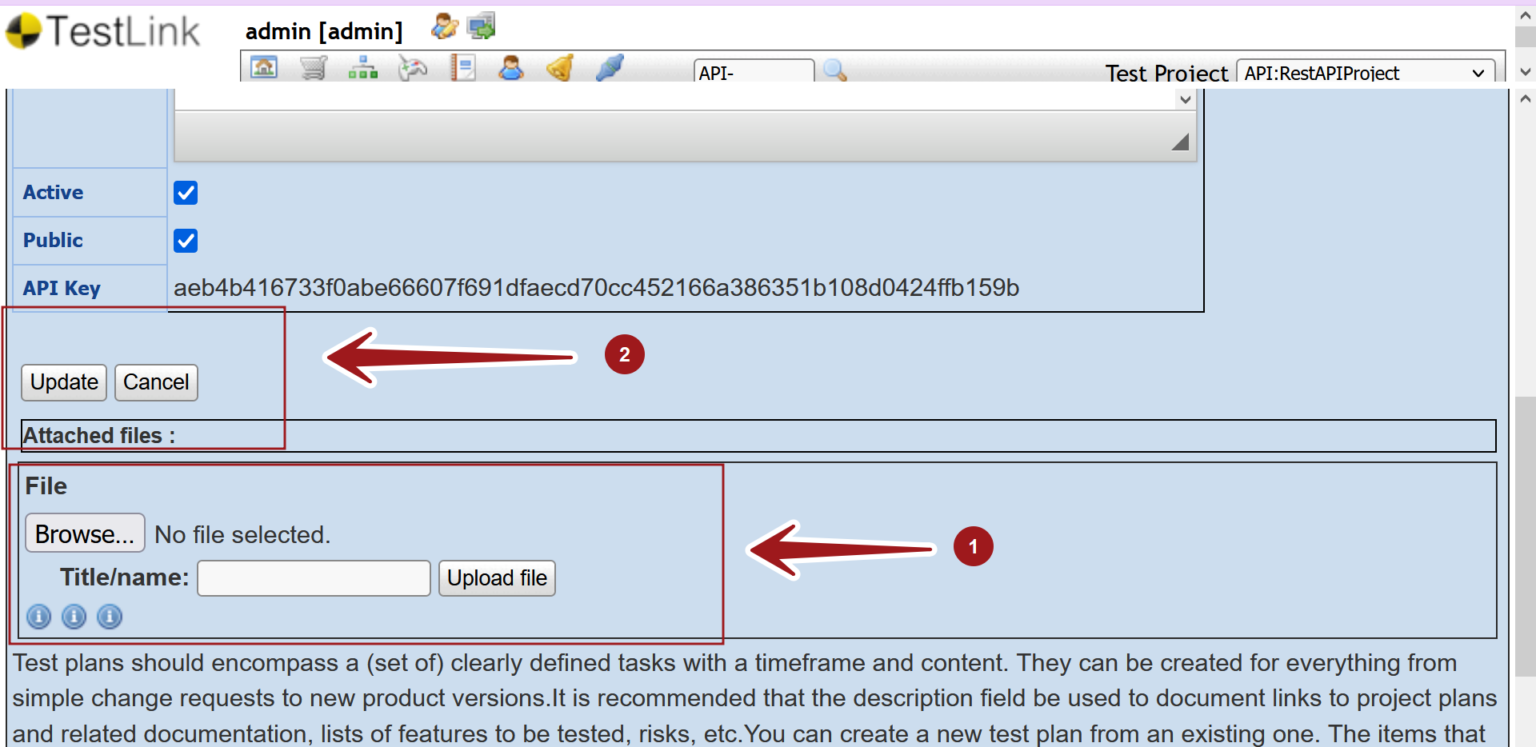Open My Settings icon next to admin

click(443, 27)
